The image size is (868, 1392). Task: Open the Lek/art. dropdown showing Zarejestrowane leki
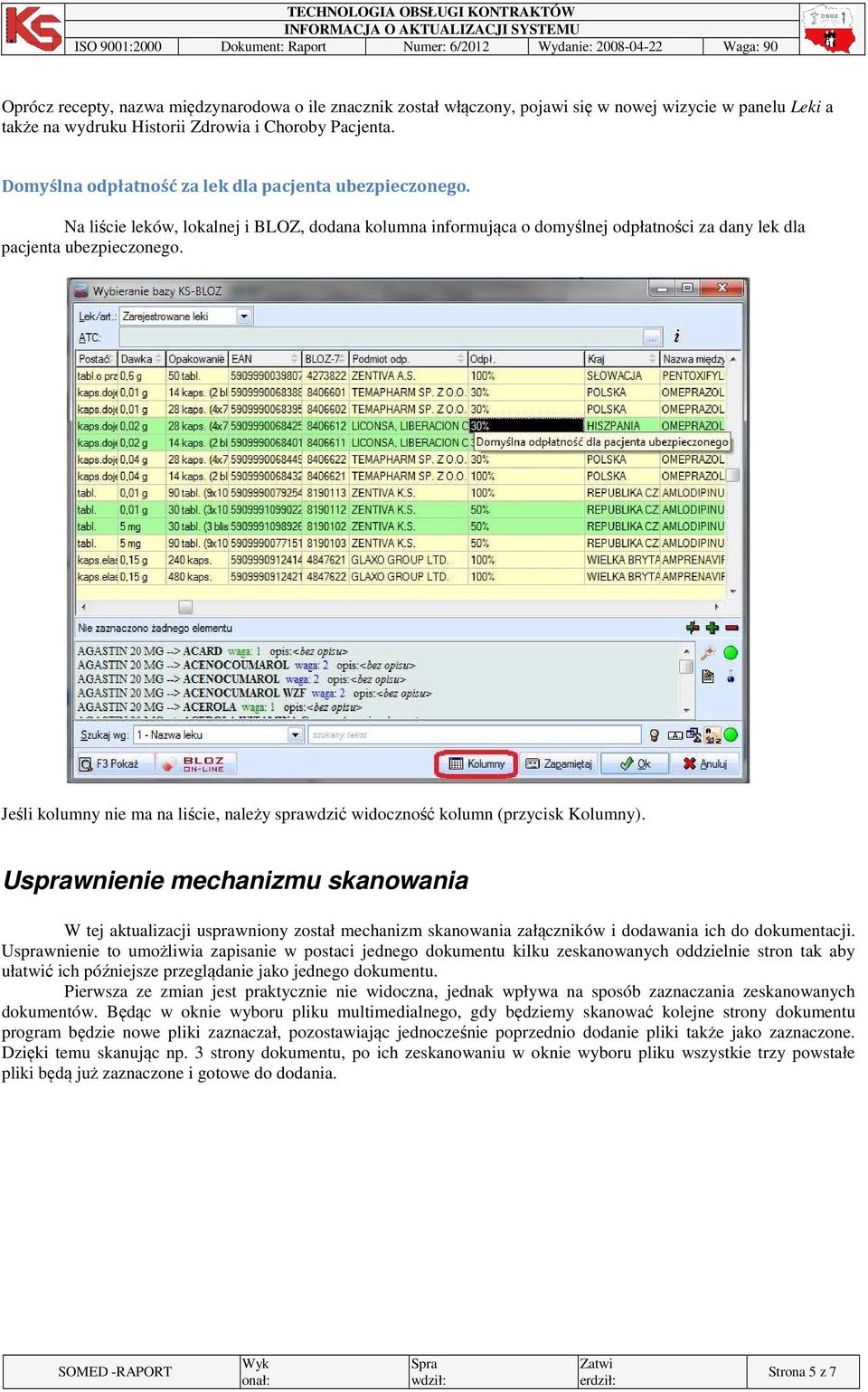(x=187, y=317)
